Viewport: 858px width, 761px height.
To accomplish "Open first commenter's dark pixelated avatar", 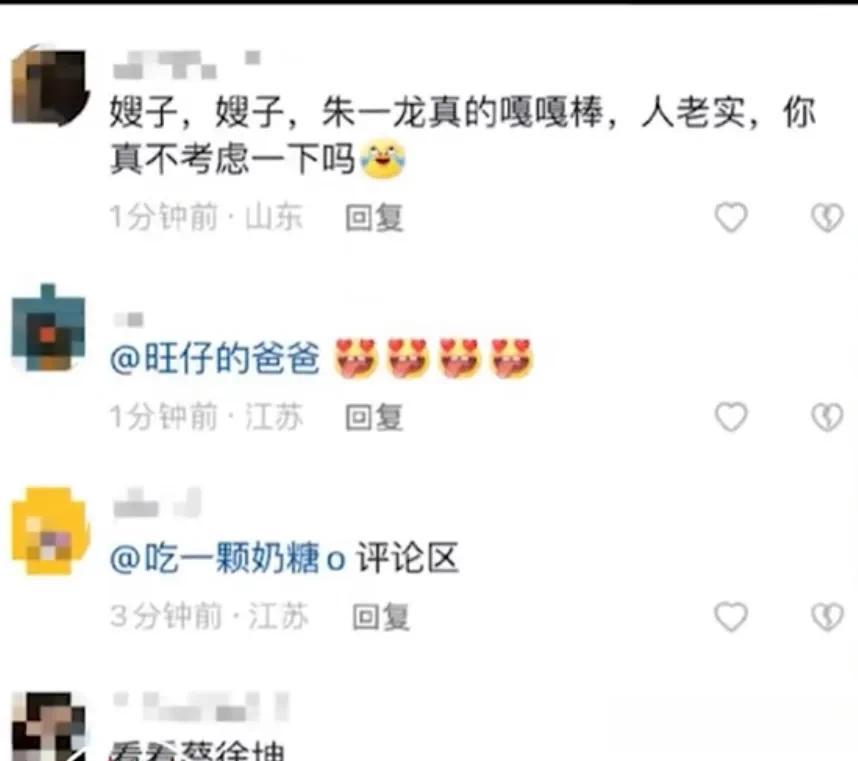I will [x=49, y=86].
